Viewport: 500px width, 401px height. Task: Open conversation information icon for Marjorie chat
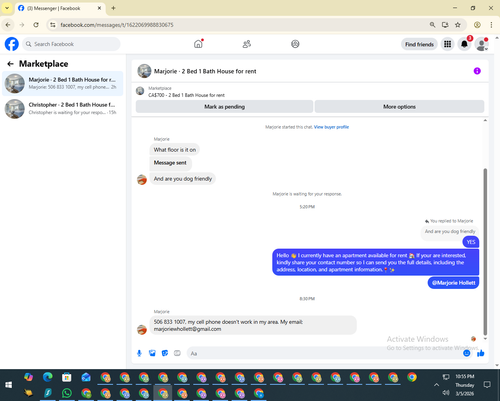pyautogui.click(x=477, y=71)
